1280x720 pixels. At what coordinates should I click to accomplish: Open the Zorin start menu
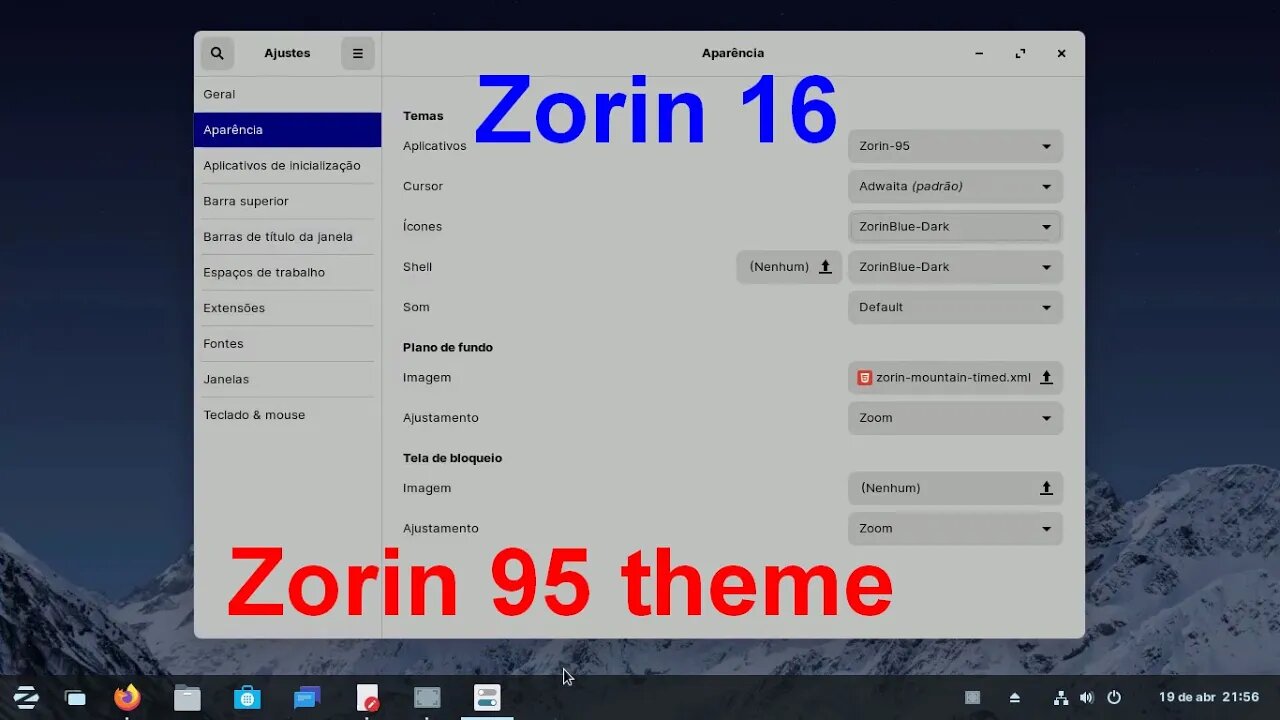(x=26, y=697)
